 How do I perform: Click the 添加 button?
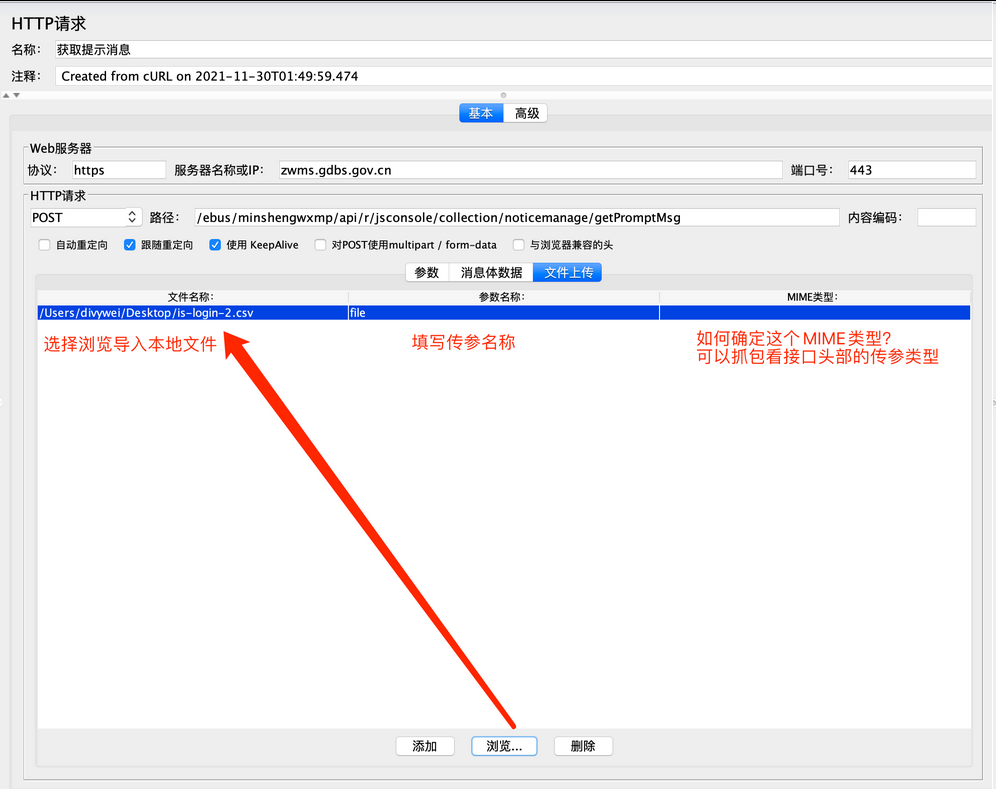pos(425,746)
